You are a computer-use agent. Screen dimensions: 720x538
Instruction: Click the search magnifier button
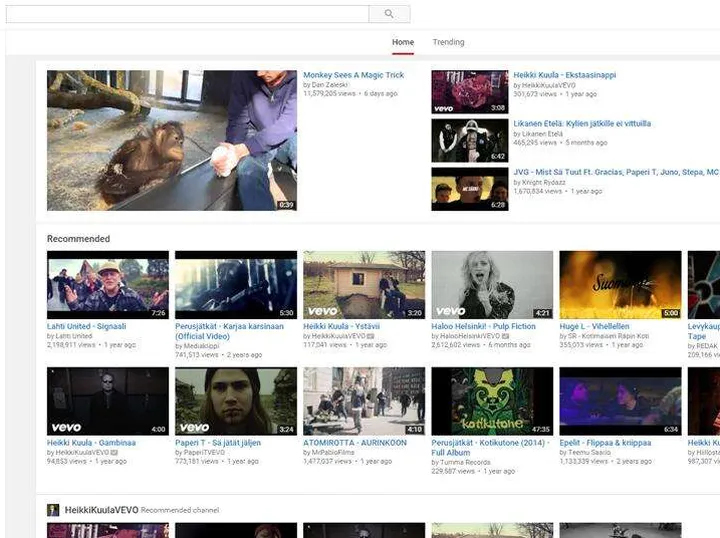coord(389,14)
